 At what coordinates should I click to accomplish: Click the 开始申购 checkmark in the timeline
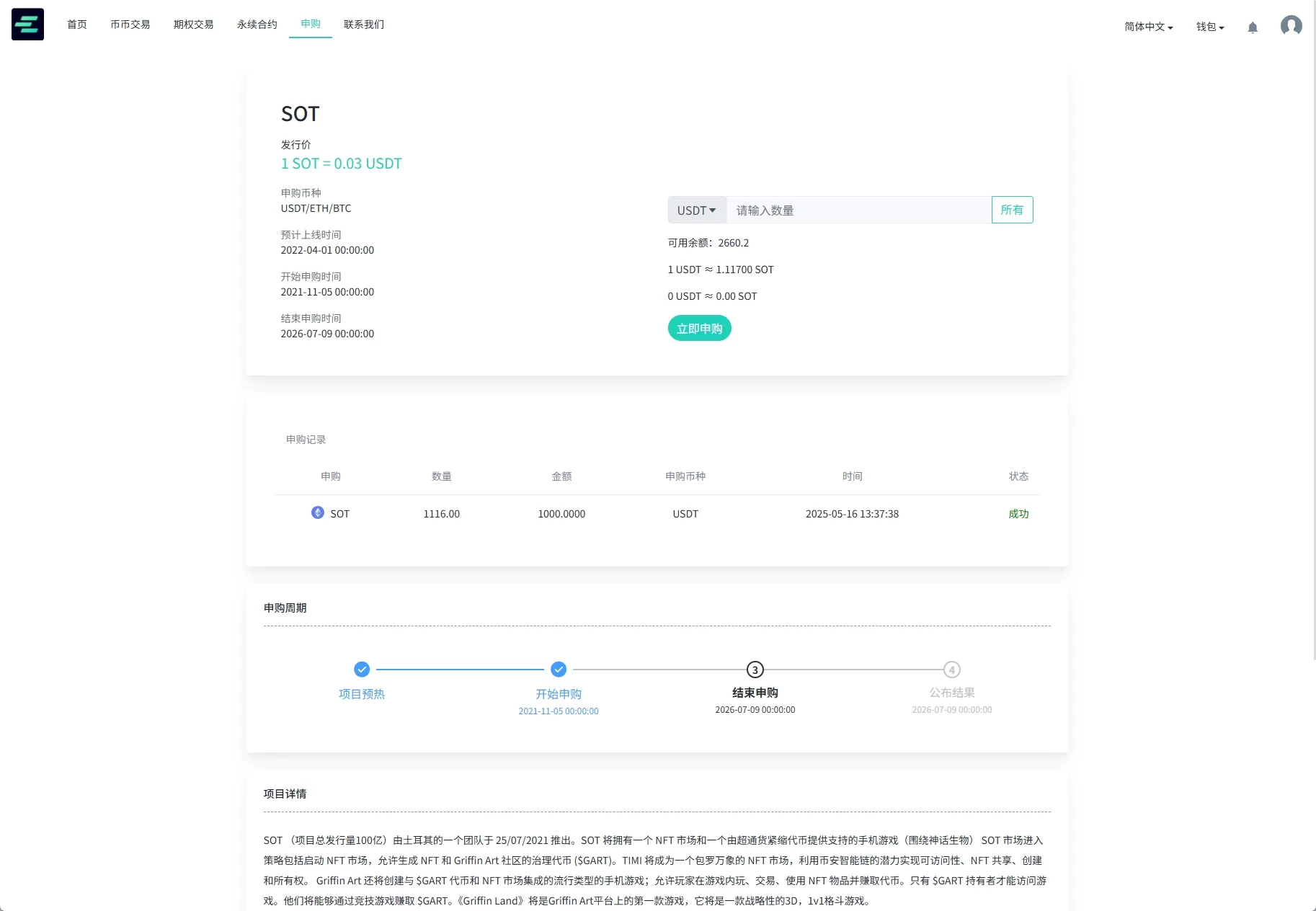pyautogui.click(x=558, y=669)
